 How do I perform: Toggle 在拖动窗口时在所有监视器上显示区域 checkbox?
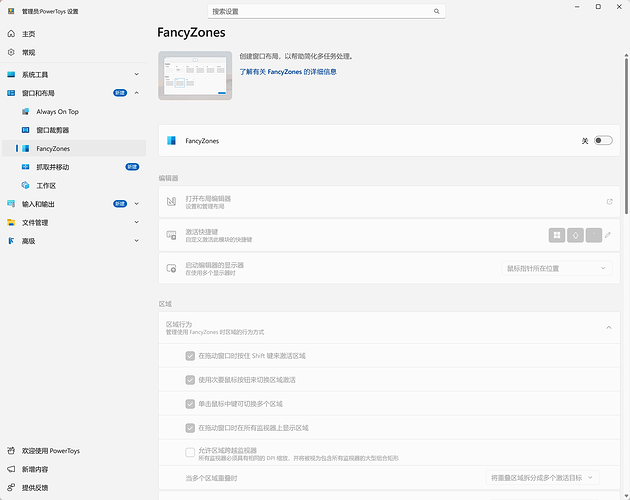190,428
